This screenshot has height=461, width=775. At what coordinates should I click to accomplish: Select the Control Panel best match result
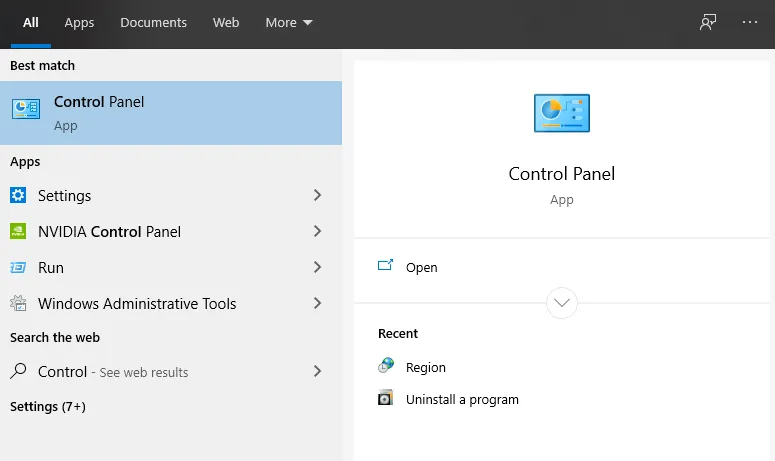(171, 113)
